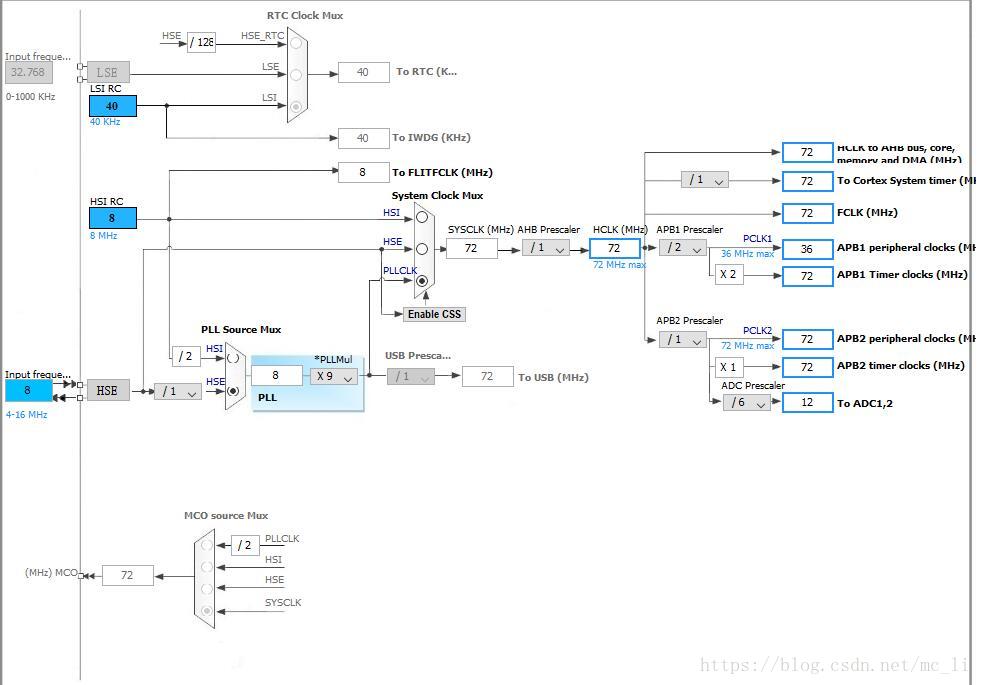
Task: Open HSE divider /1 dropdown
Action: click(x=178, y=392)
